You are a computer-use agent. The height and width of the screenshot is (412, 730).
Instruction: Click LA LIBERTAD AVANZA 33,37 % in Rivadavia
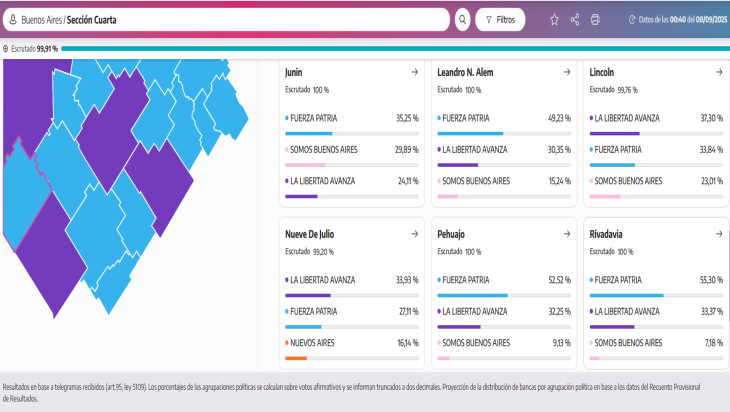pyautogui.click(x=656, y=311)
